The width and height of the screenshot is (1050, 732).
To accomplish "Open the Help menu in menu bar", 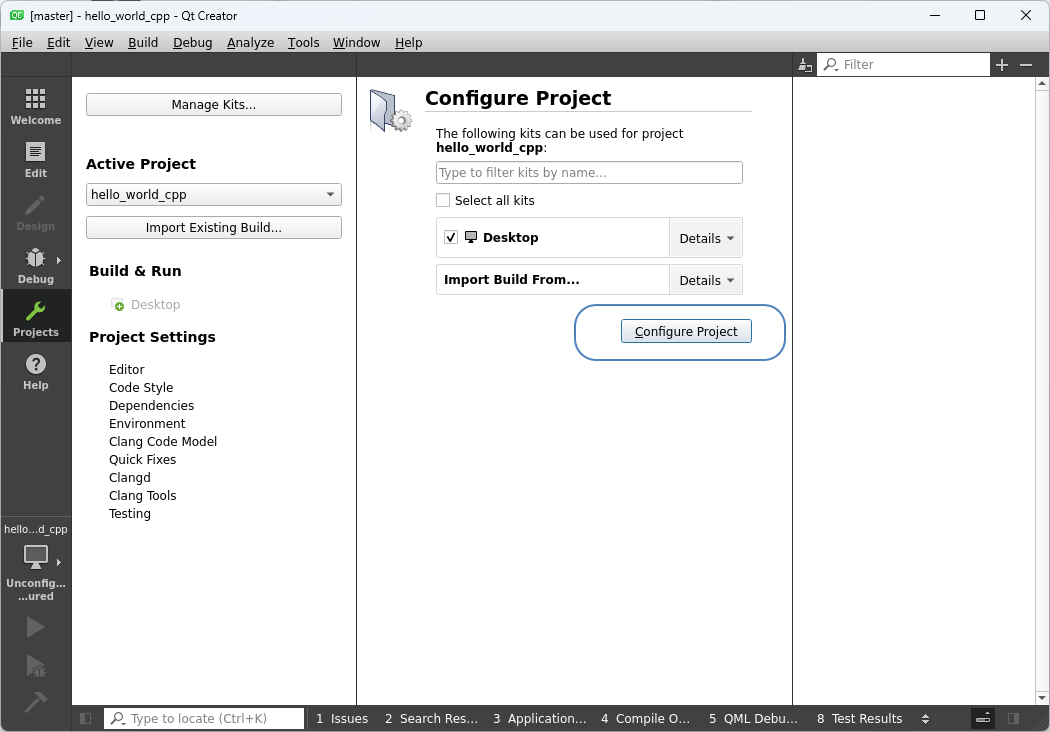I will point(408,42).
